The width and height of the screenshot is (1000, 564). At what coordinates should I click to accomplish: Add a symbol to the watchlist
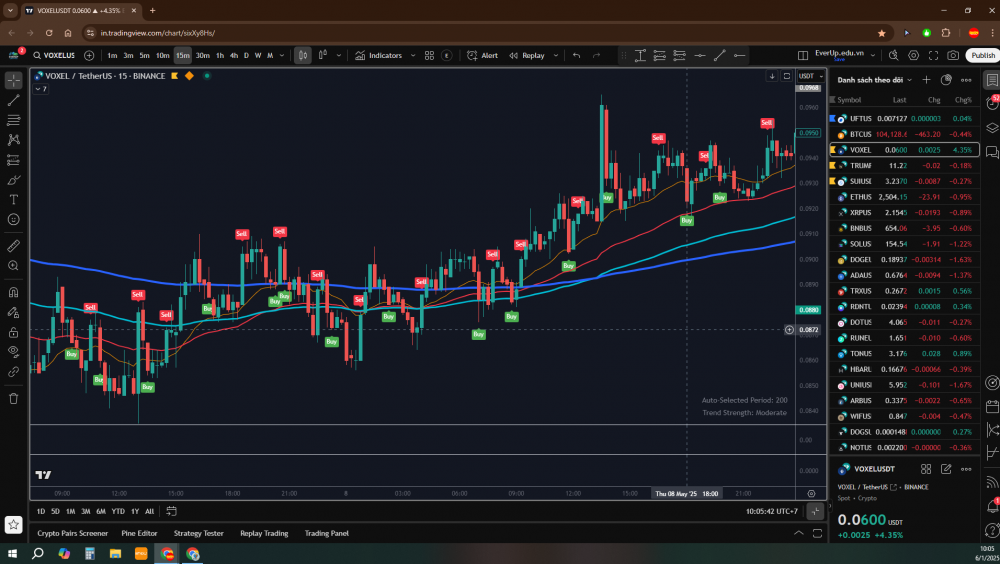926,80
